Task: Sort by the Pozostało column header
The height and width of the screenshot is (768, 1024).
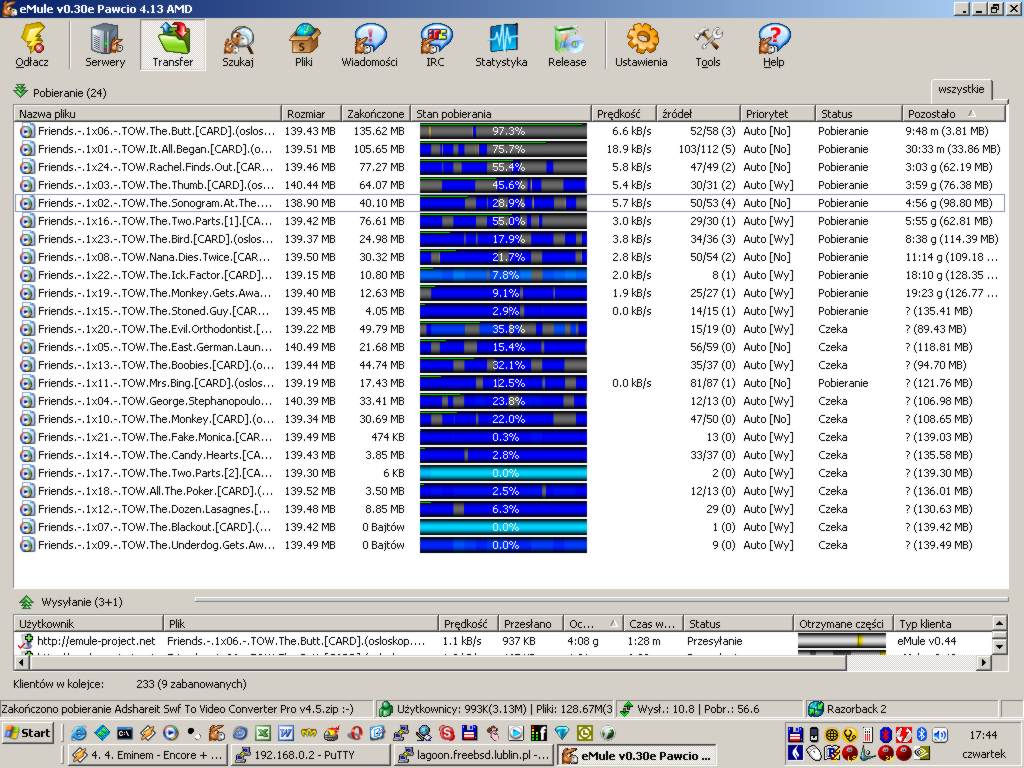Action: tap(953, 114)
